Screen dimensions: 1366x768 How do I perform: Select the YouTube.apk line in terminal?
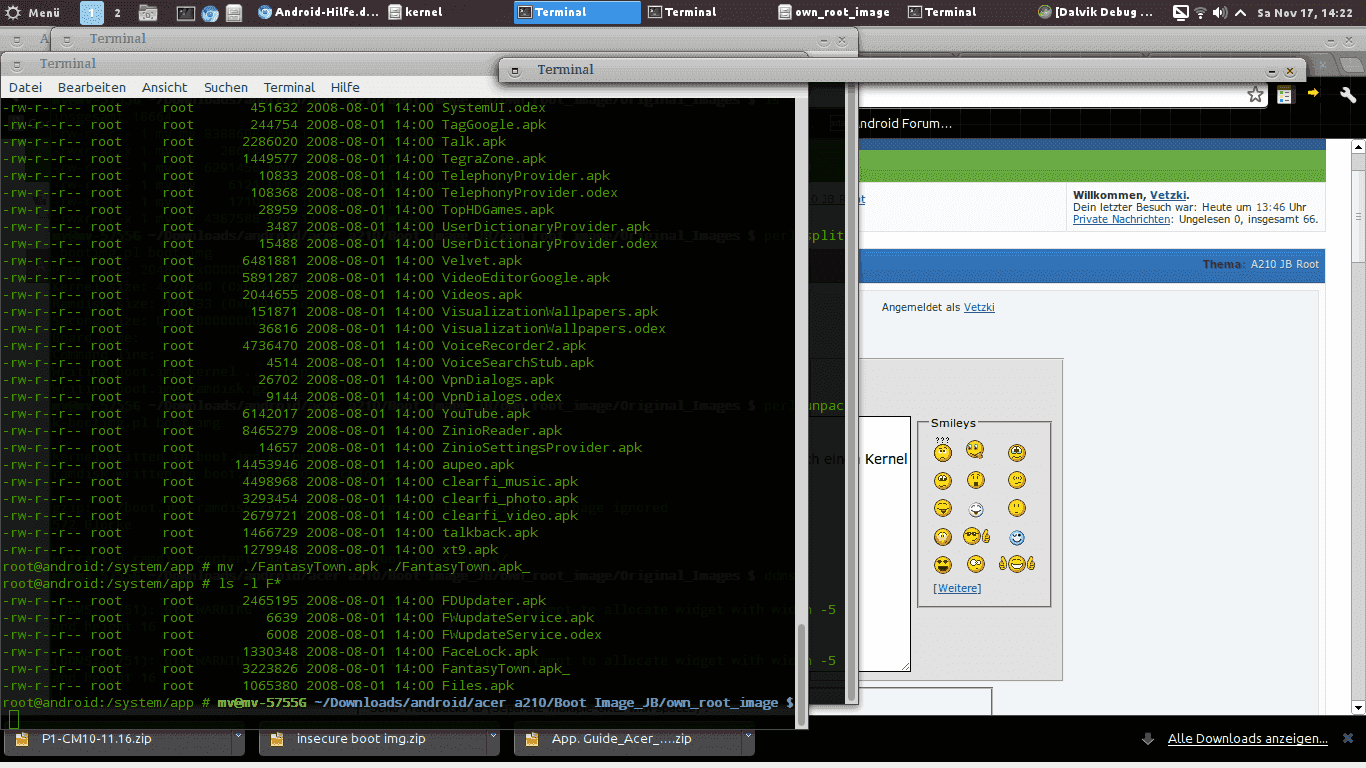click(266, 413)
